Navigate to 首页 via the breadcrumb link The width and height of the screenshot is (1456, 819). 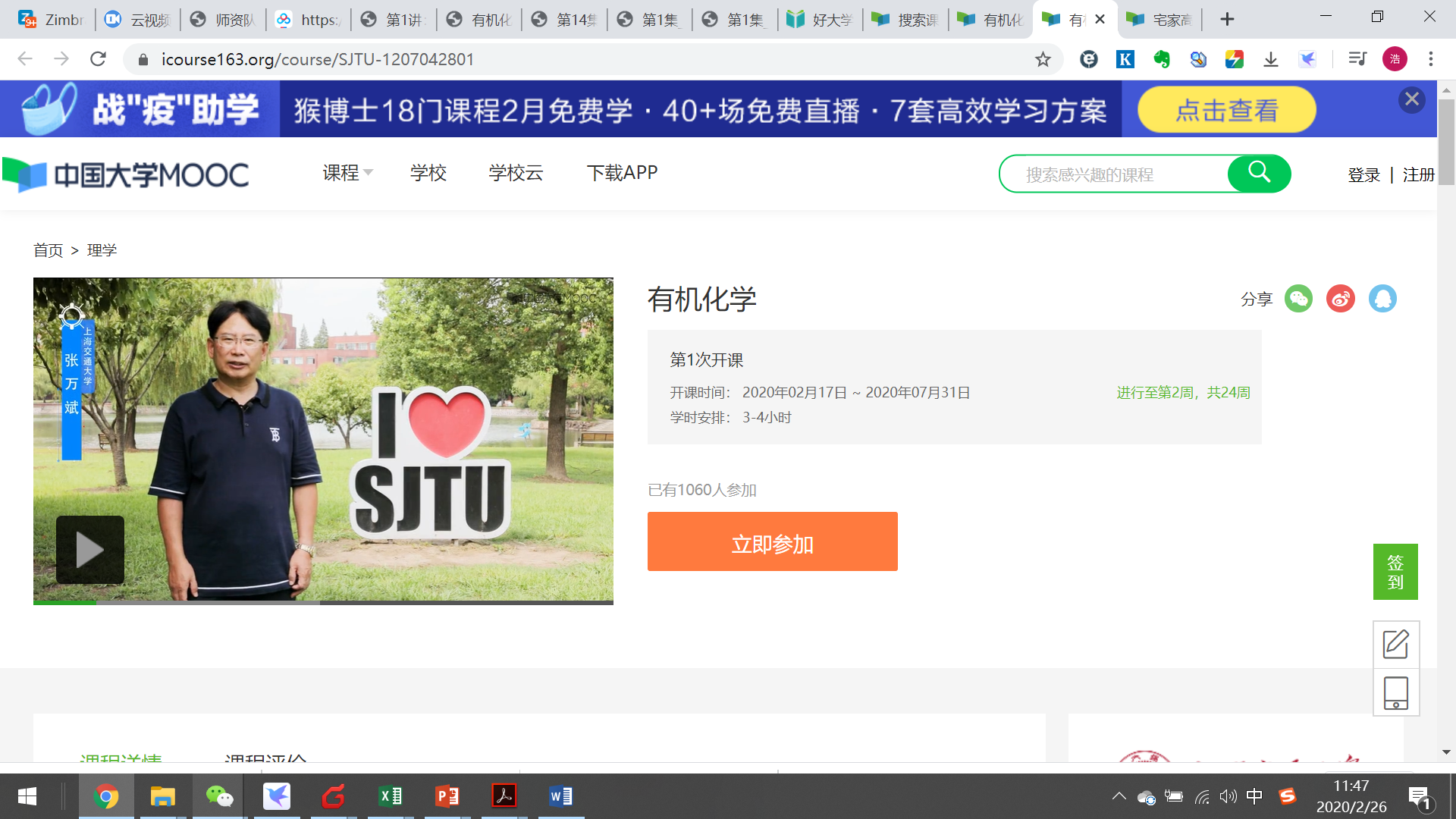click(47, 250)
